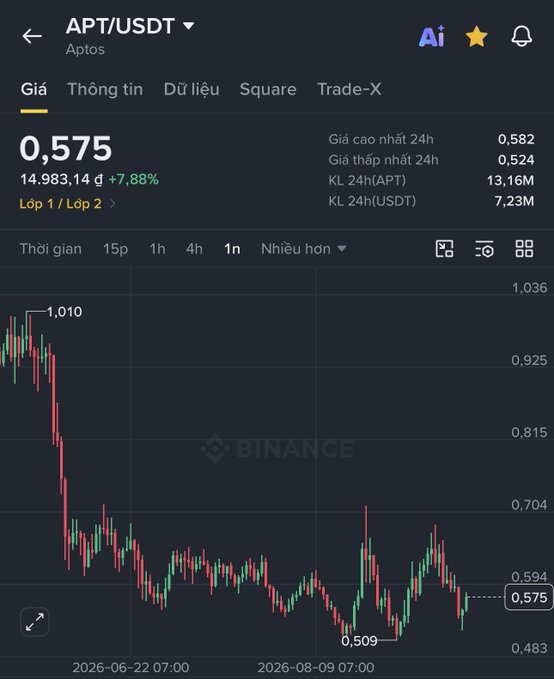Toggle the favorite star icon
554x679 pixels.
click(476, 36)
